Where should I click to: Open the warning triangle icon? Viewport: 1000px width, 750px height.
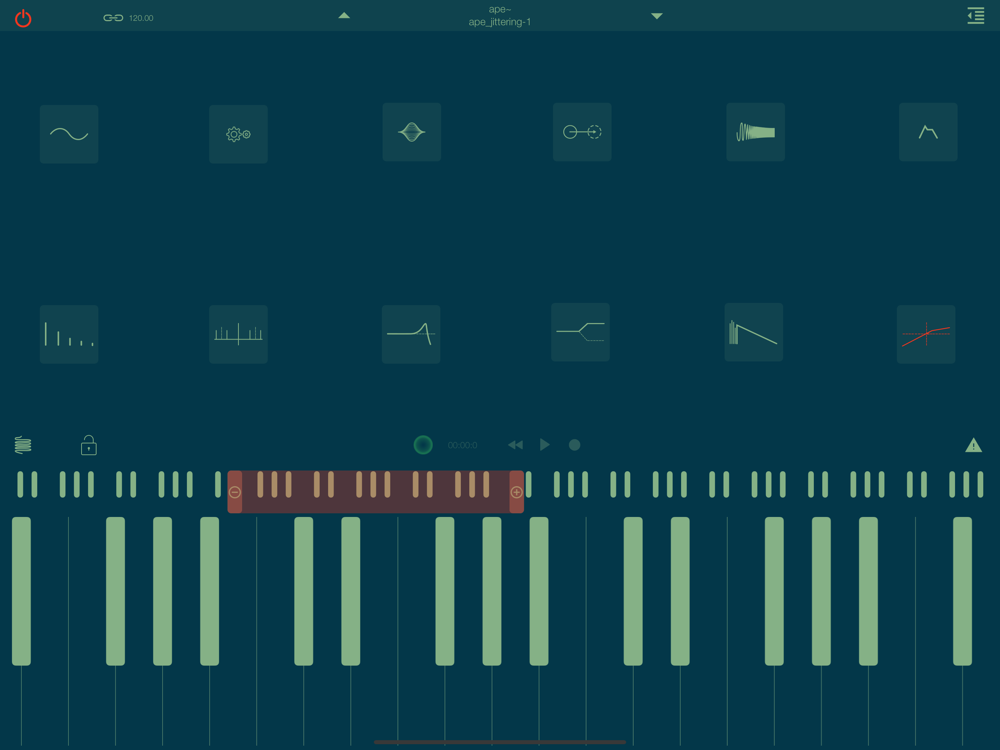coord(973,445)
